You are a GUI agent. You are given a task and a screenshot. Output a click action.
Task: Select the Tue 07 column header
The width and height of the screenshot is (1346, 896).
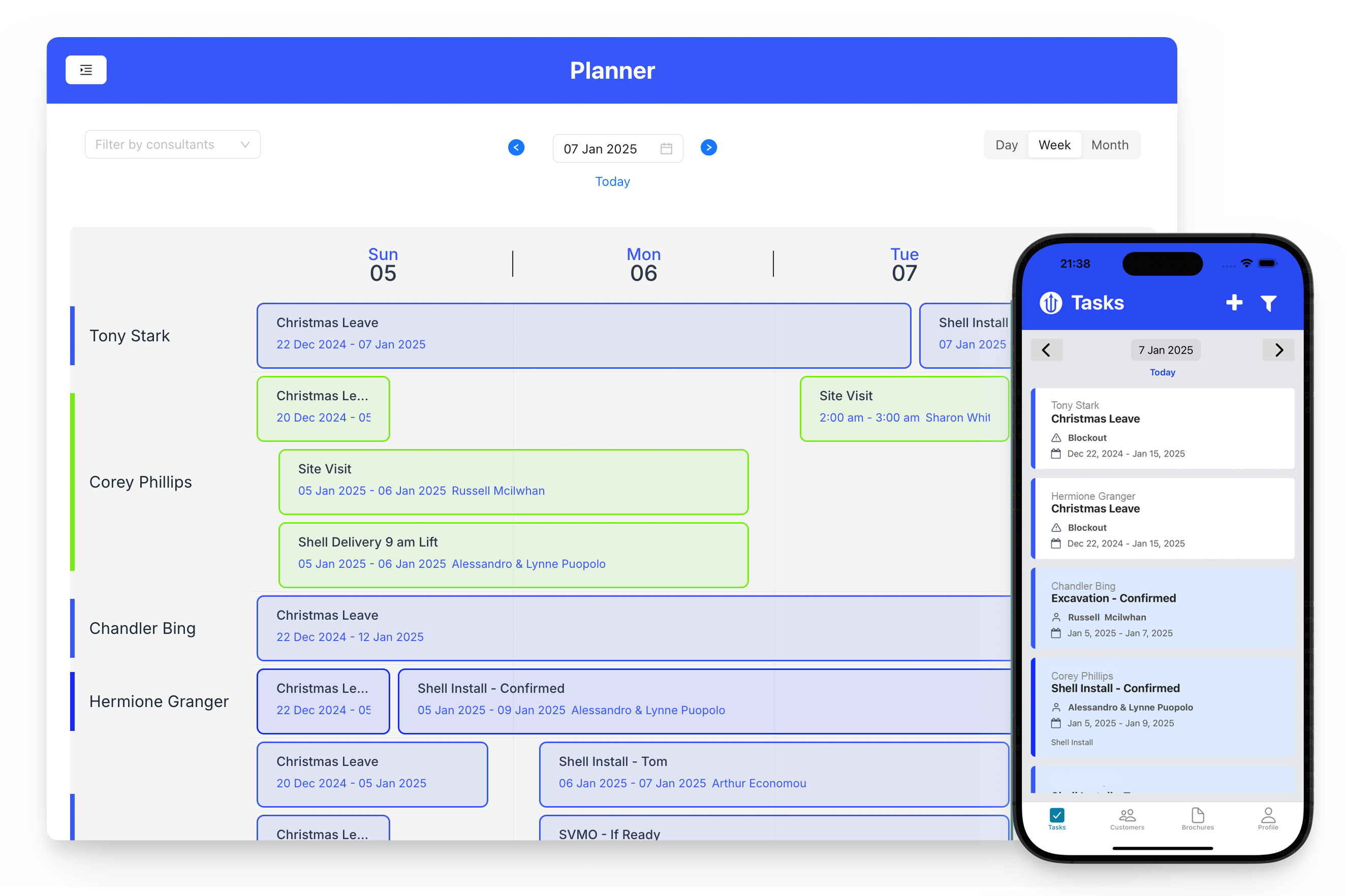pos(904,265)
